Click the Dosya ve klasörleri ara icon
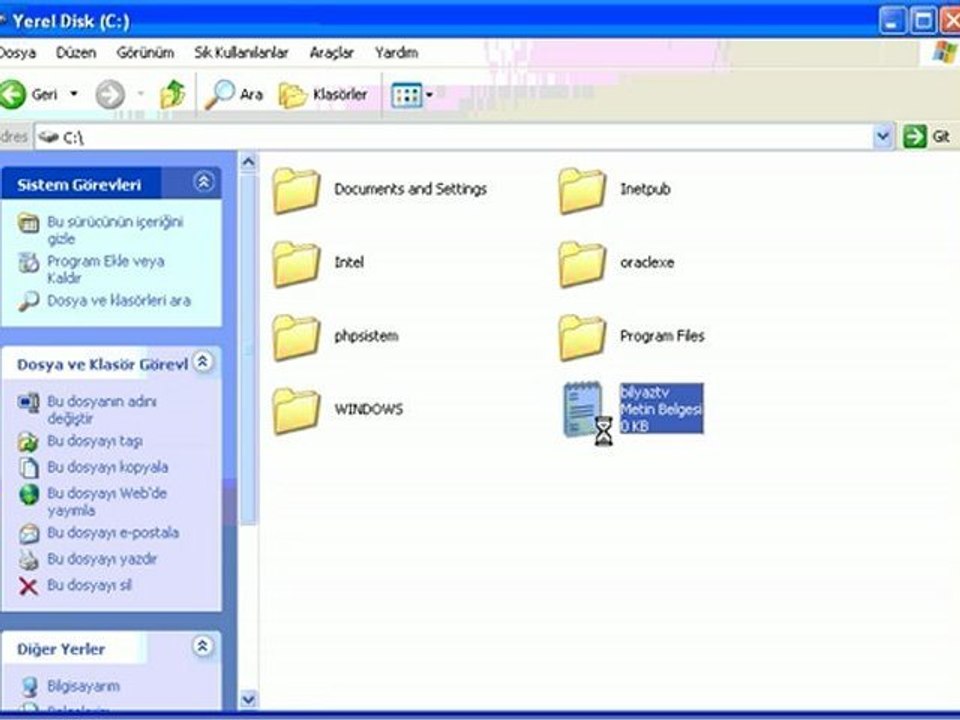The width and height of the screenshot is (960, 720). (28, 301)
